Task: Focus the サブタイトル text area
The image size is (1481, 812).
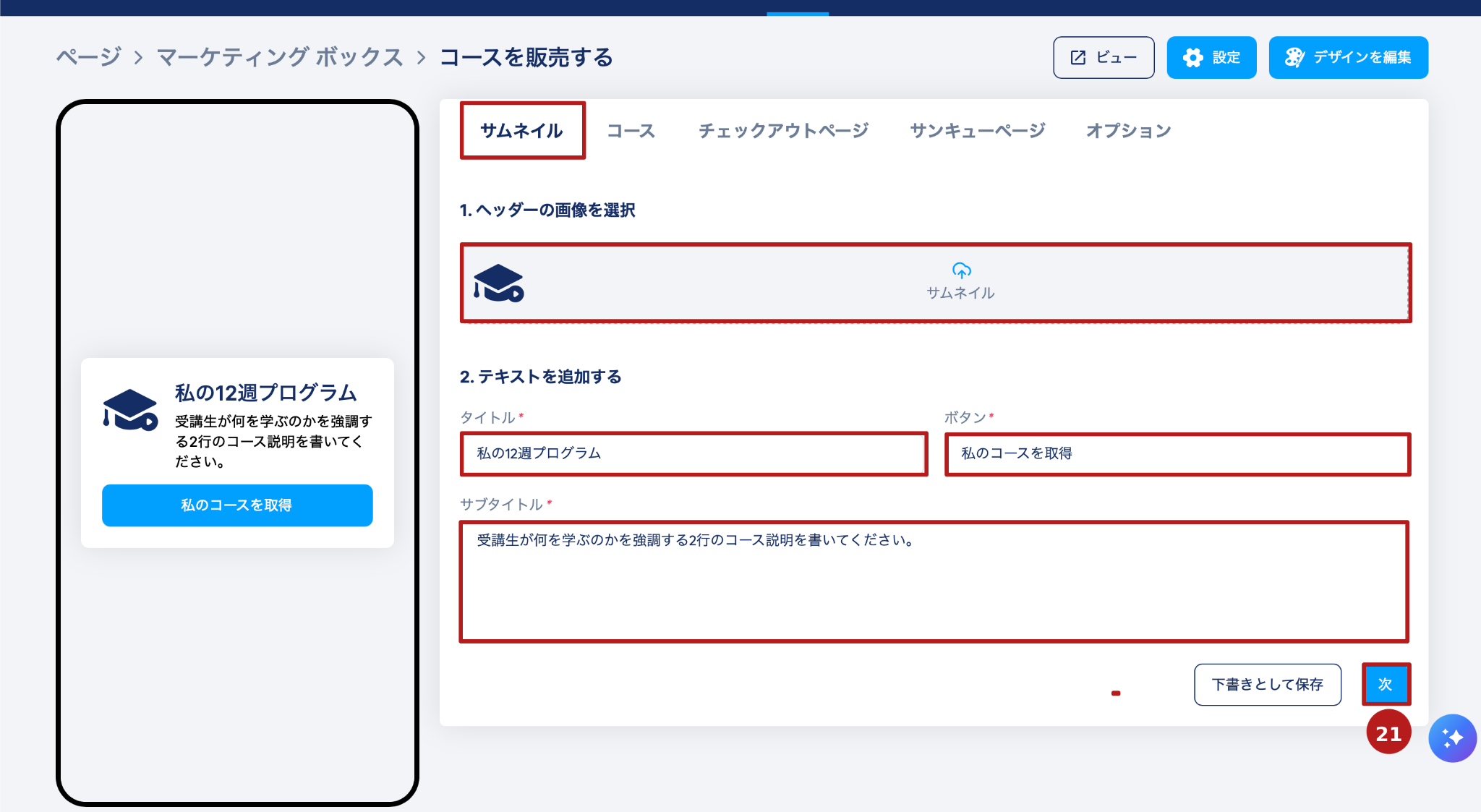Action: pos(934,581)
